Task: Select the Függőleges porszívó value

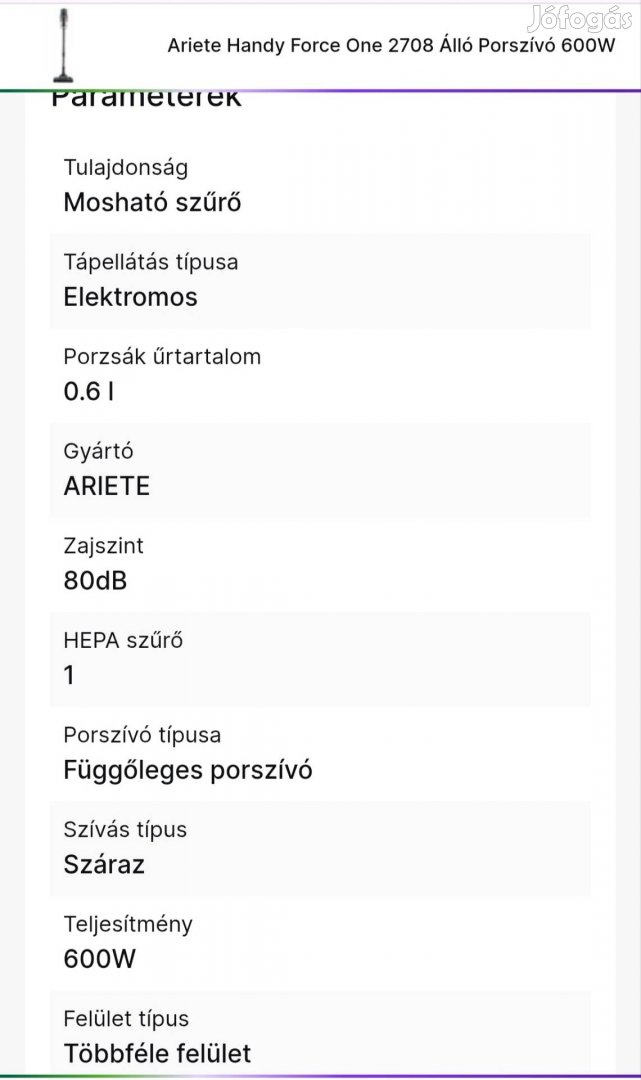Action: click(x=188, y=771)
